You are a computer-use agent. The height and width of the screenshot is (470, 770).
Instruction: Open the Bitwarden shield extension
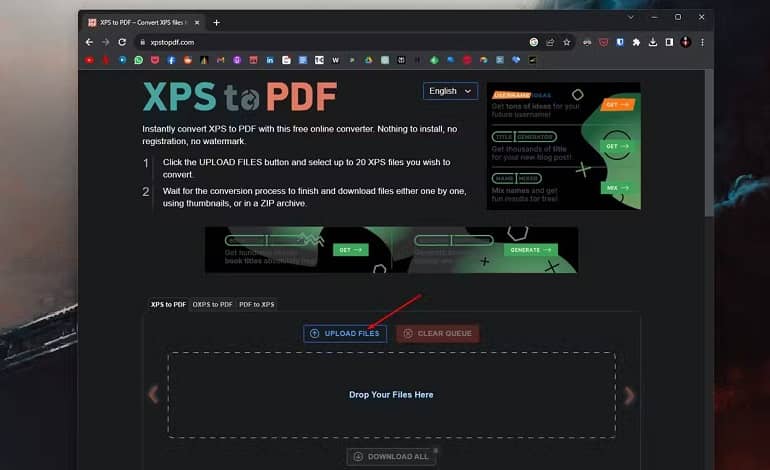point(620,42)
